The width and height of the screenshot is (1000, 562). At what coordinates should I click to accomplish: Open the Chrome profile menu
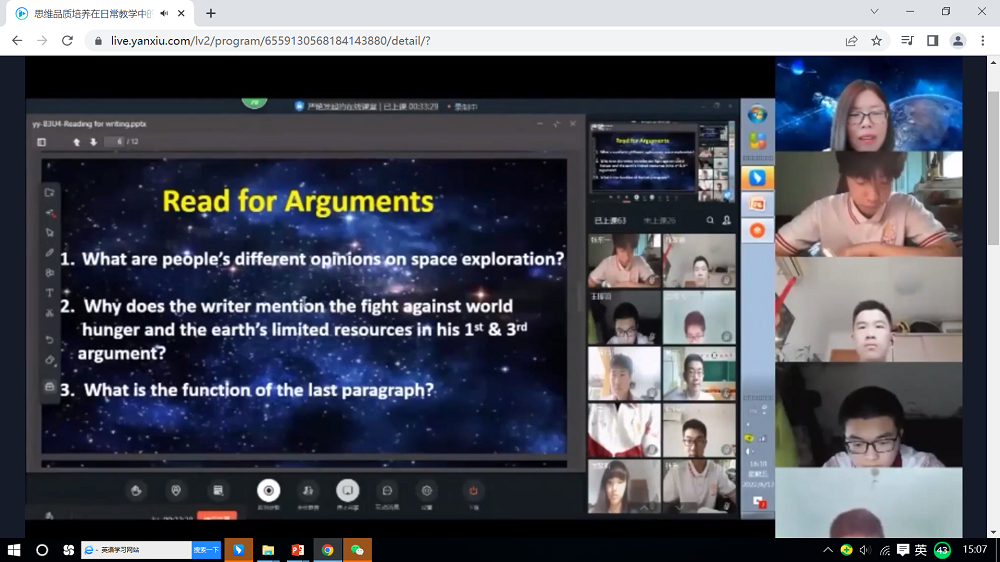tap(958, 41)
